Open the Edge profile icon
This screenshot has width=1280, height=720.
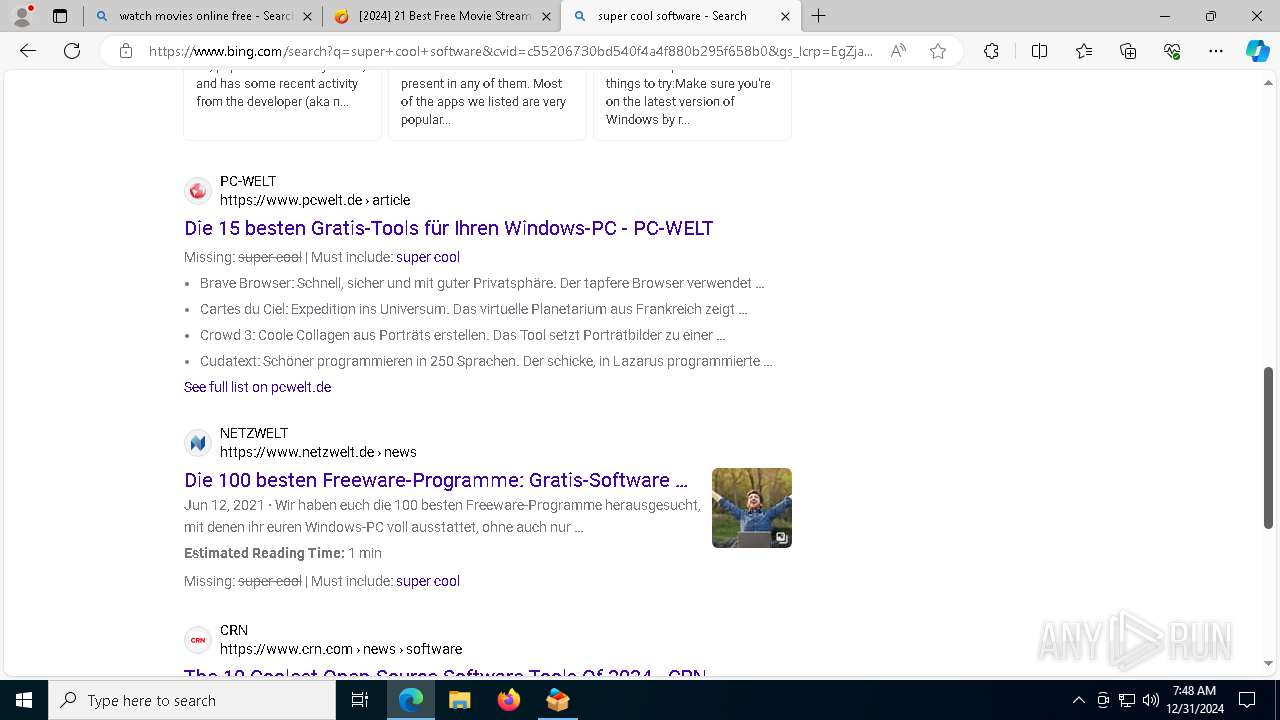(22, 16)
